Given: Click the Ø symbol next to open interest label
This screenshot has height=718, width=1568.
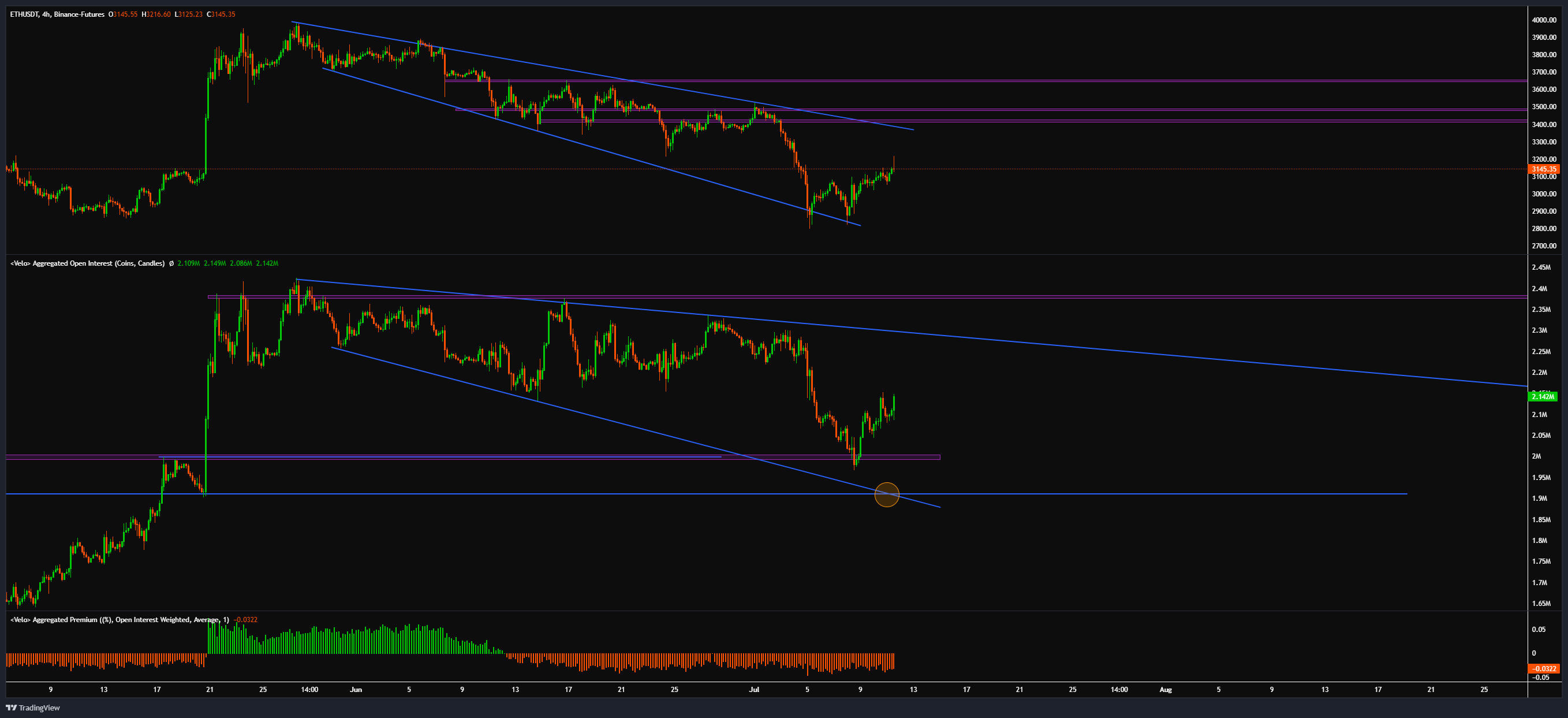Looking at the screenshot, I should click(171, 263).
